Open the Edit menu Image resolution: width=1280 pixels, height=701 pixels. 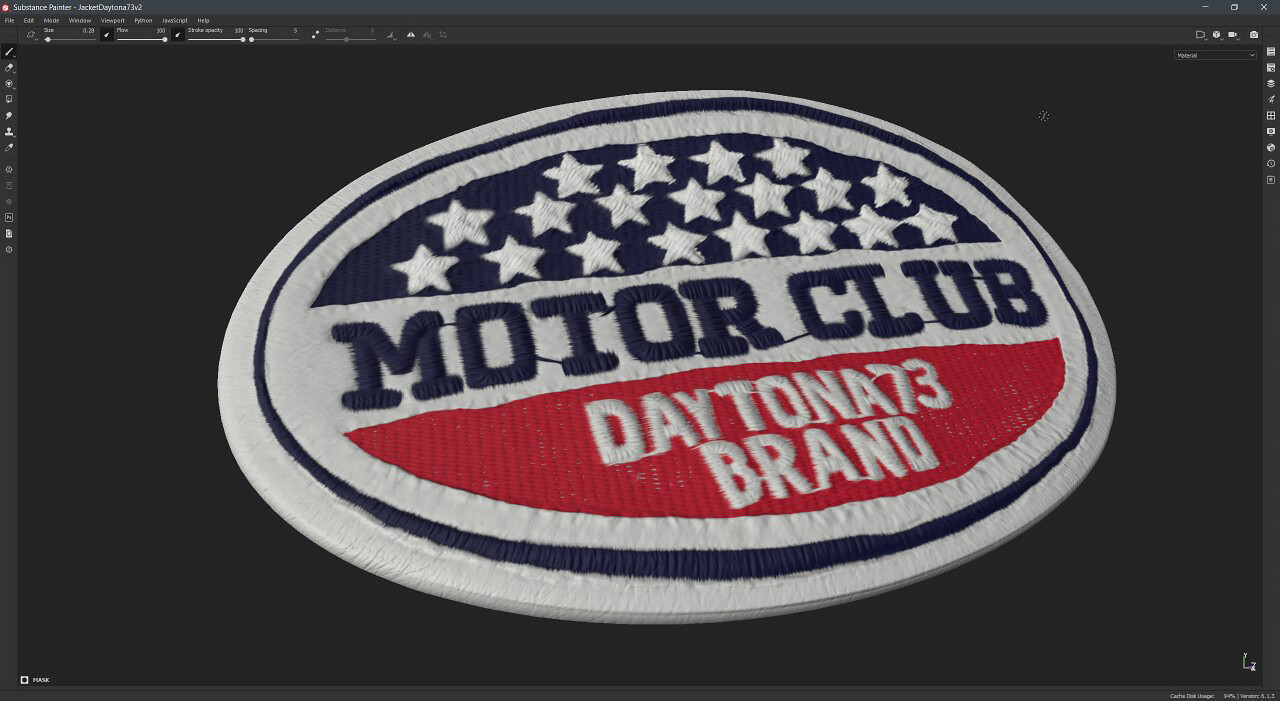[29, 20]
